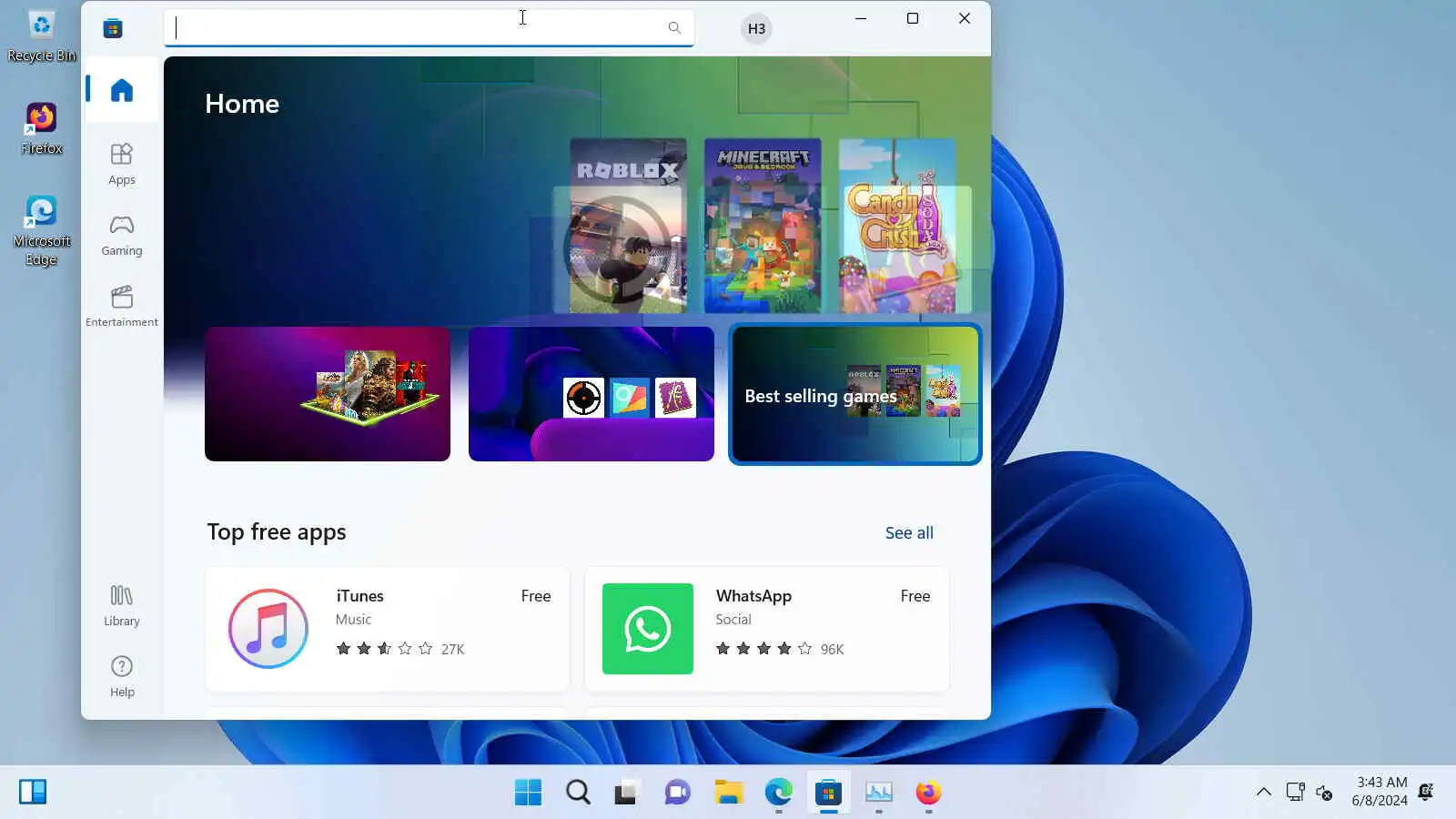Click the WhatsApp green icon

point(648,629)
